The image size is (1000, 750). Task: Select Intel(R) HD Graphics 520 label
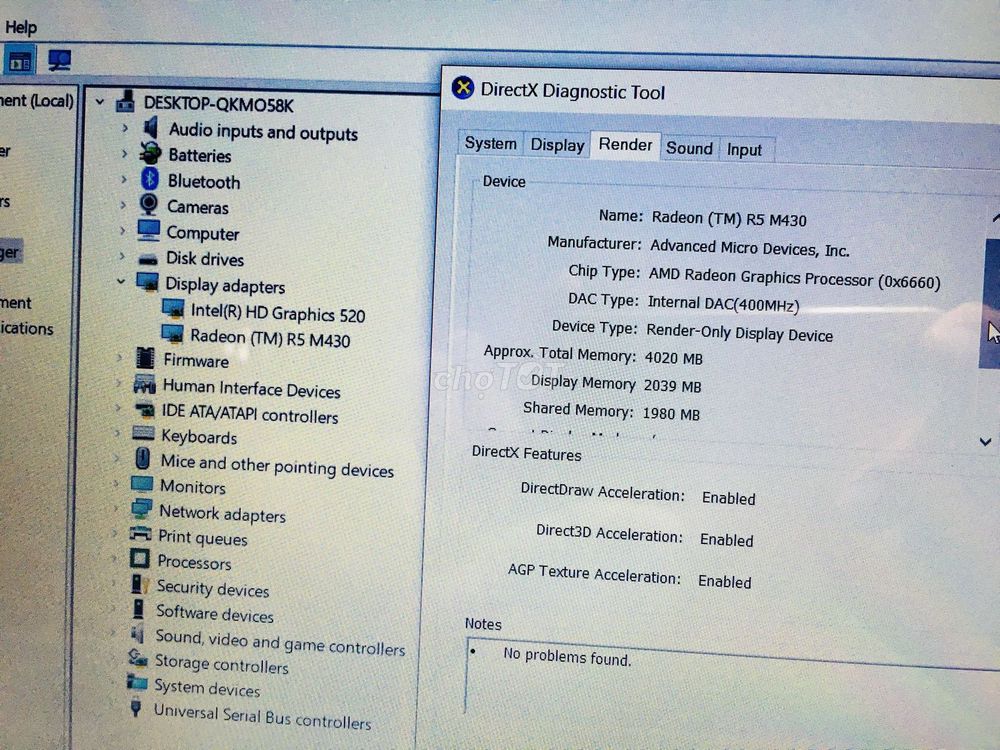click(x=277, y=313)
